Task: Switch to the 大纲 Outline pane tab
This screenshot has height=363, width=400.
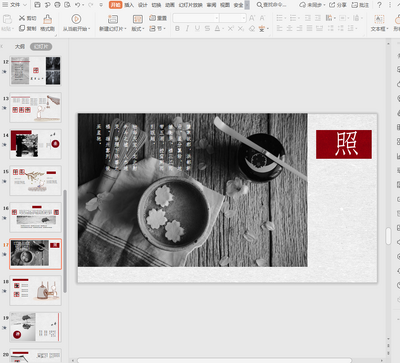Action: click(x=20, y=47)
